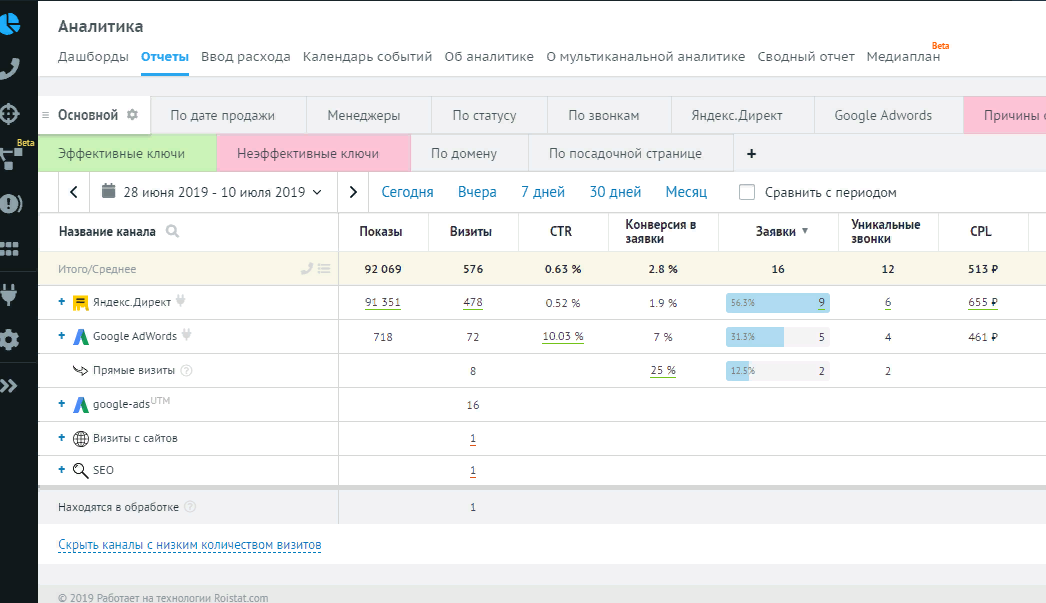Click the crosshair target sidebar icon
The height and width of the screenshot is (603, 1046).
pyautogui.click(x=10, y=113)
